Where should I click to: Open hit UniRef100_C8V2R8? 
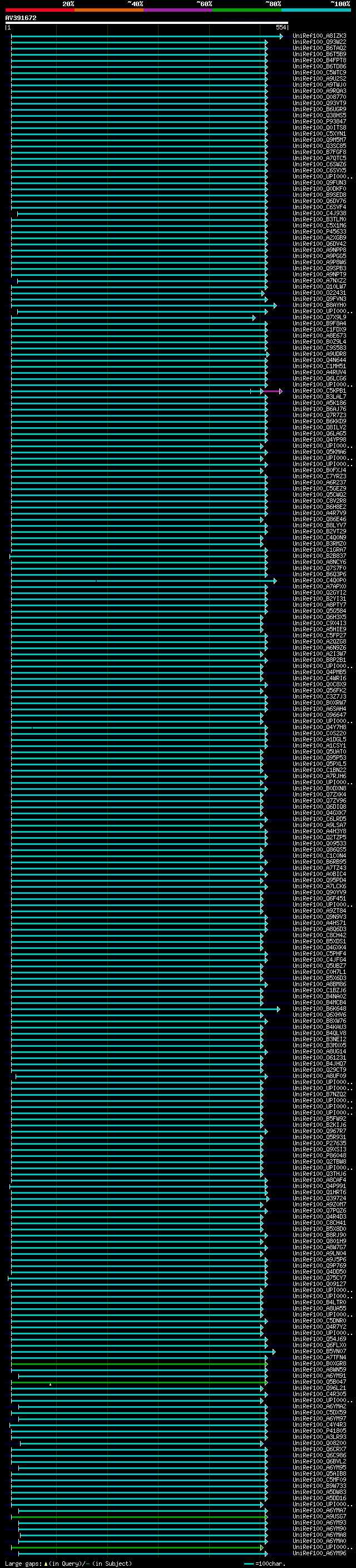coord(319,501)
